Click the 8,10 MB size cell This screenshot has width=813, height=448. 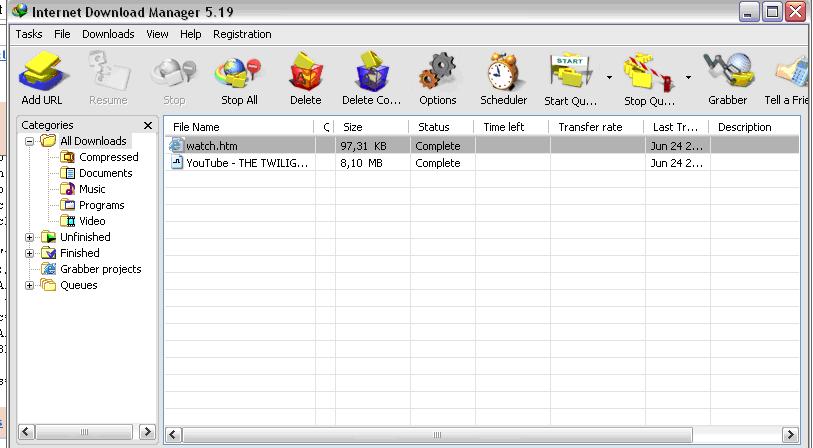point(361,163)
